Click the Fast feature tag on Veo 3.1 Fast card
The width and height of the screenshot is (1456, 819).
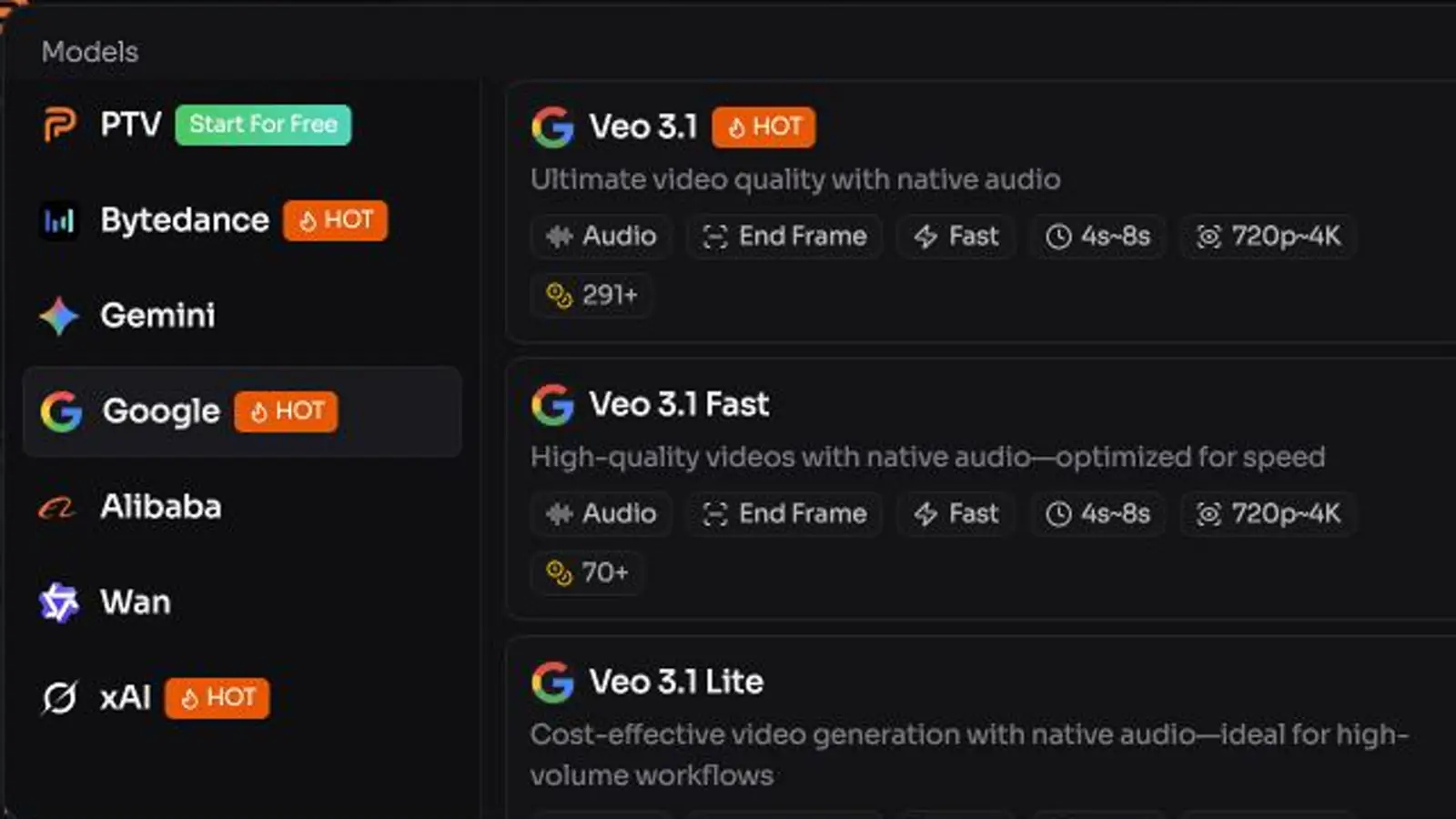pos(956,514)
